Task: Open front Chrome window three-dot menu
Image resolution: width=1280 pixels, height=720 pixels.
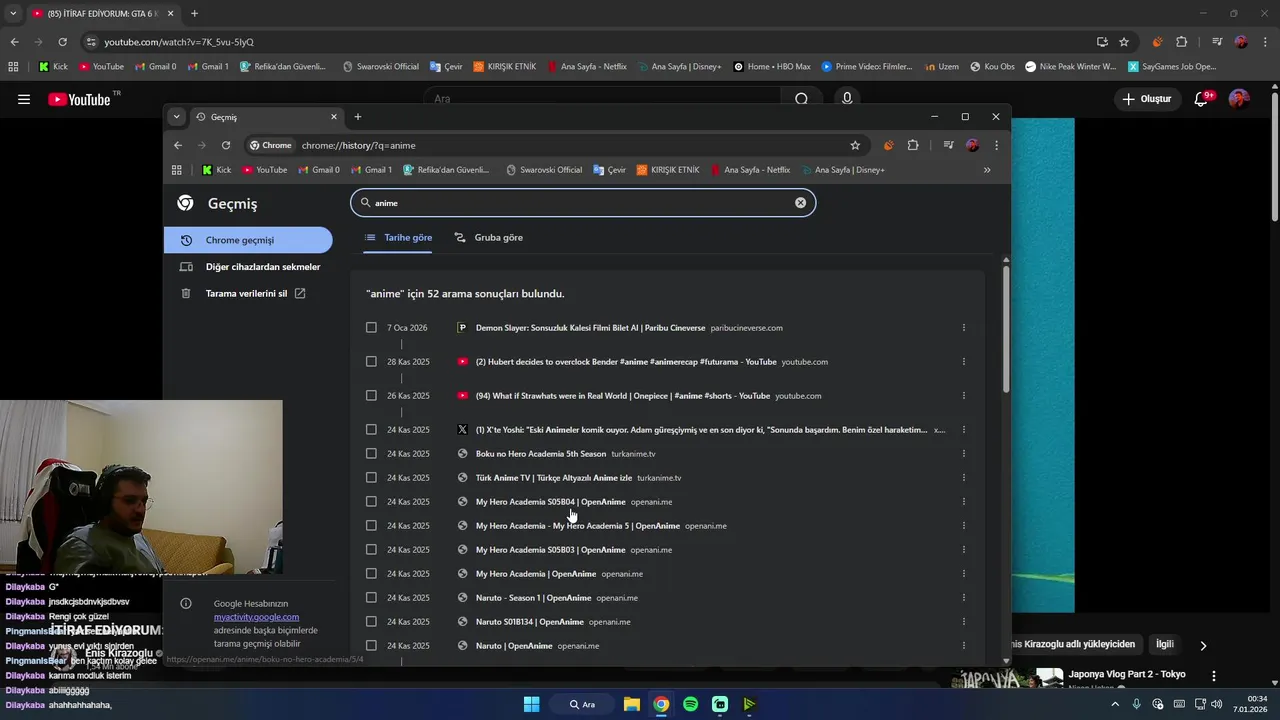Action: pos(996,145)
